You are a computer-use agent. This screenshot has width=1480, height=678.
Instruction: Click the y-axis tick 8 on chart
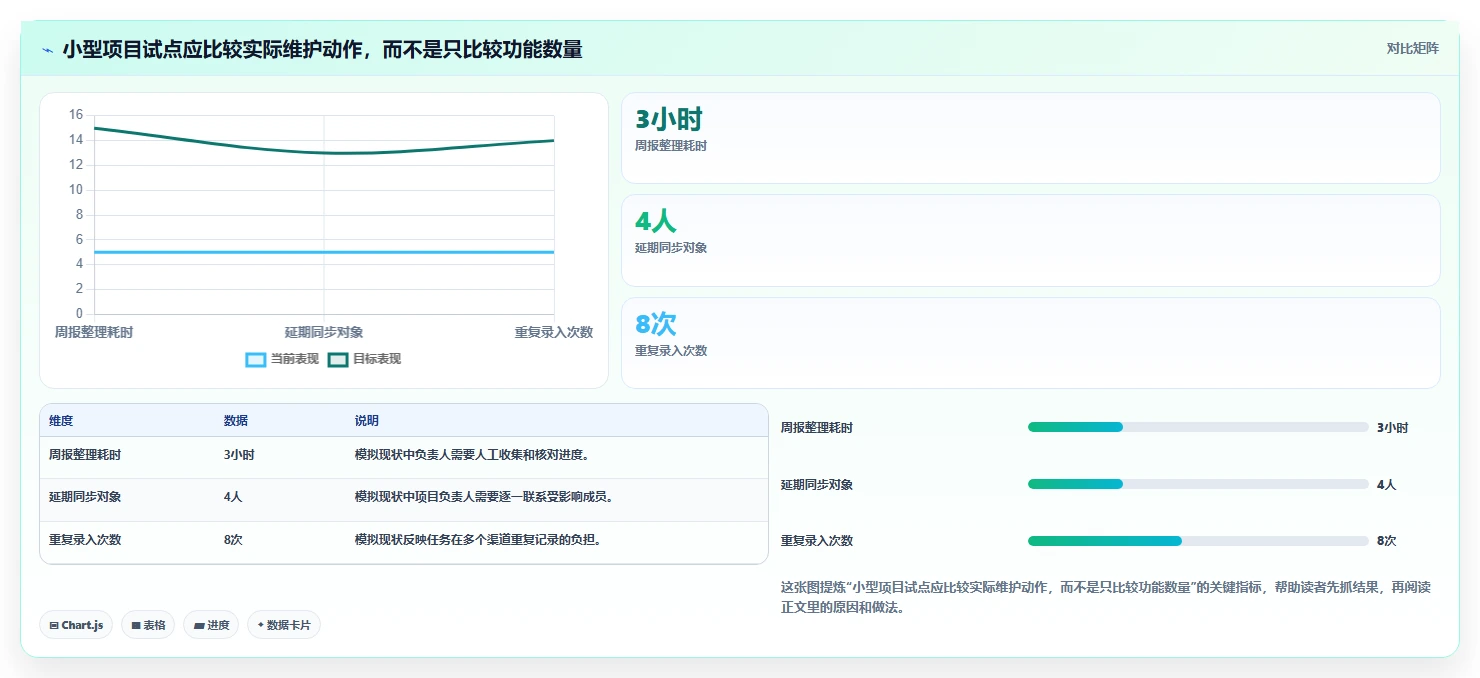point(79,215)
